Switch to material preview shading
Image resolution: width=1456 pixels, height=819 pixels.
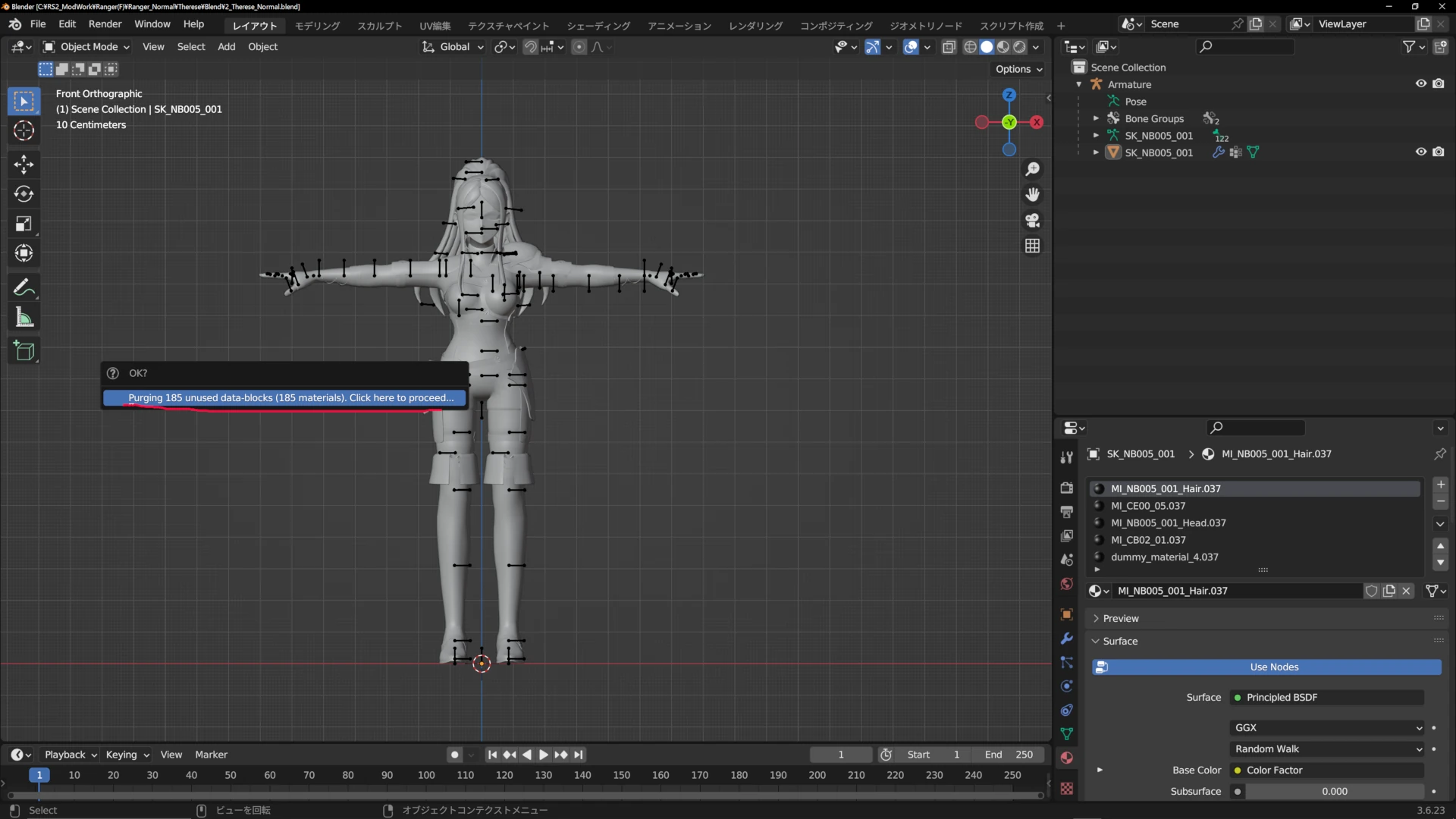[1003, 47]
